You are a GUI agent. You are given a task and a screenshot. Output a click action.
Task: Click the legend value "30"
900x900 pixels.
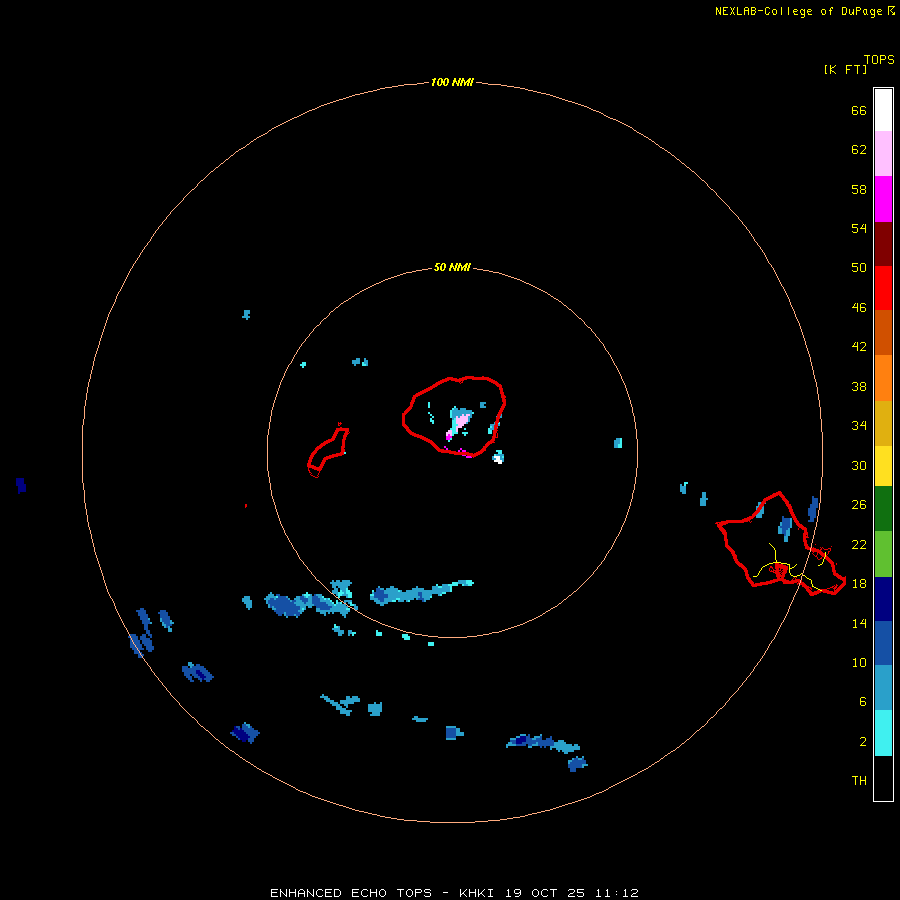pos(859,465)
